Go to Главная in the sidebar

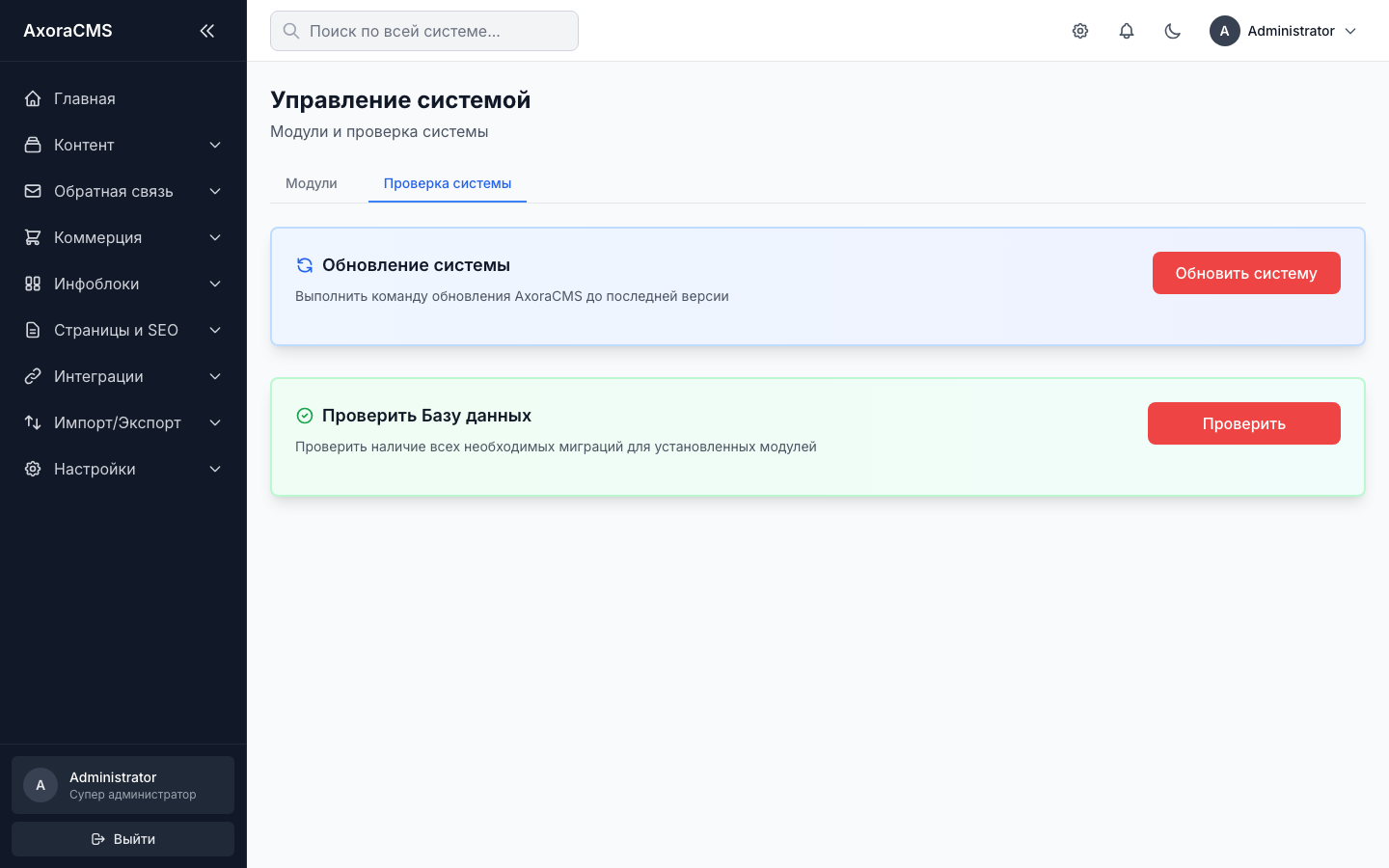point(123,98)
